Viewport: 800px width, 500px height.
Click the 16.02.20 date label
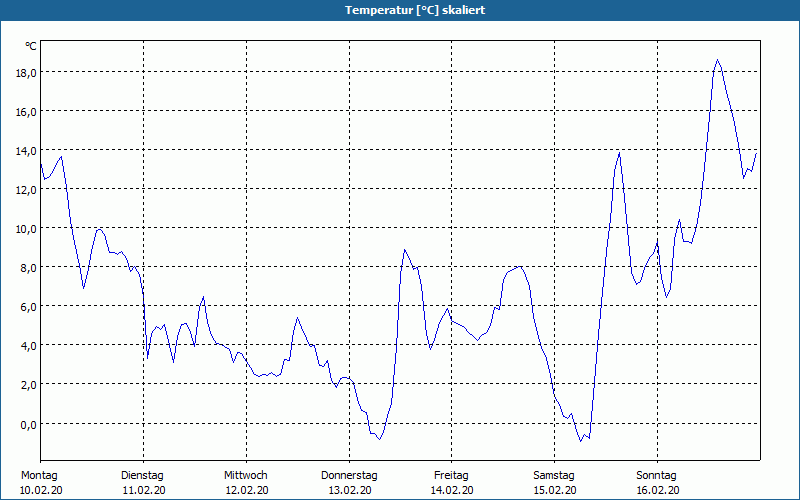click(x=658, y=491)
